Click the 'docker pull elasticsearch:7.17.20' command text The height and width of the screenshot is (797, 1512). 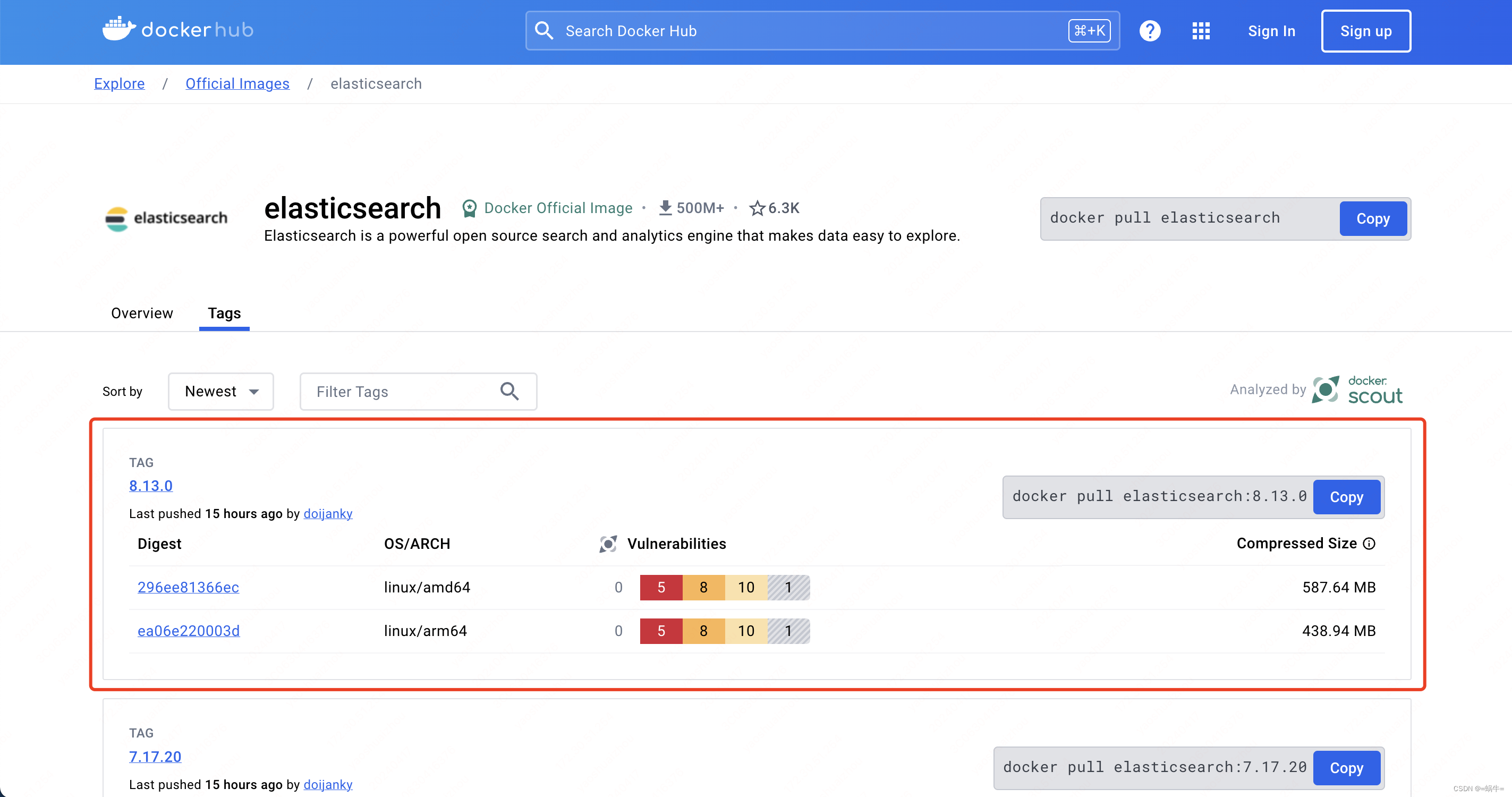coord(1155,767)
